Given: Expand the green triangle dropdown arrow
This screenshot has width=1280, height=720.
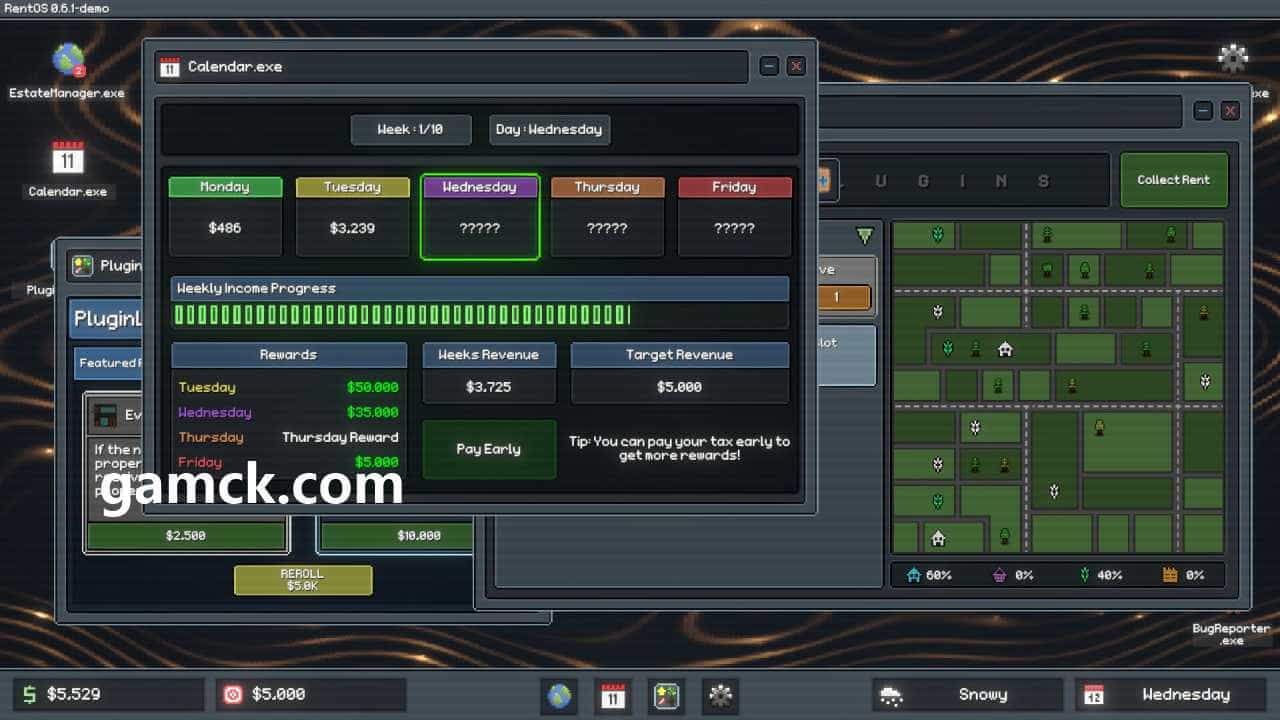Looking at the screenshot, I should point(864,236).
